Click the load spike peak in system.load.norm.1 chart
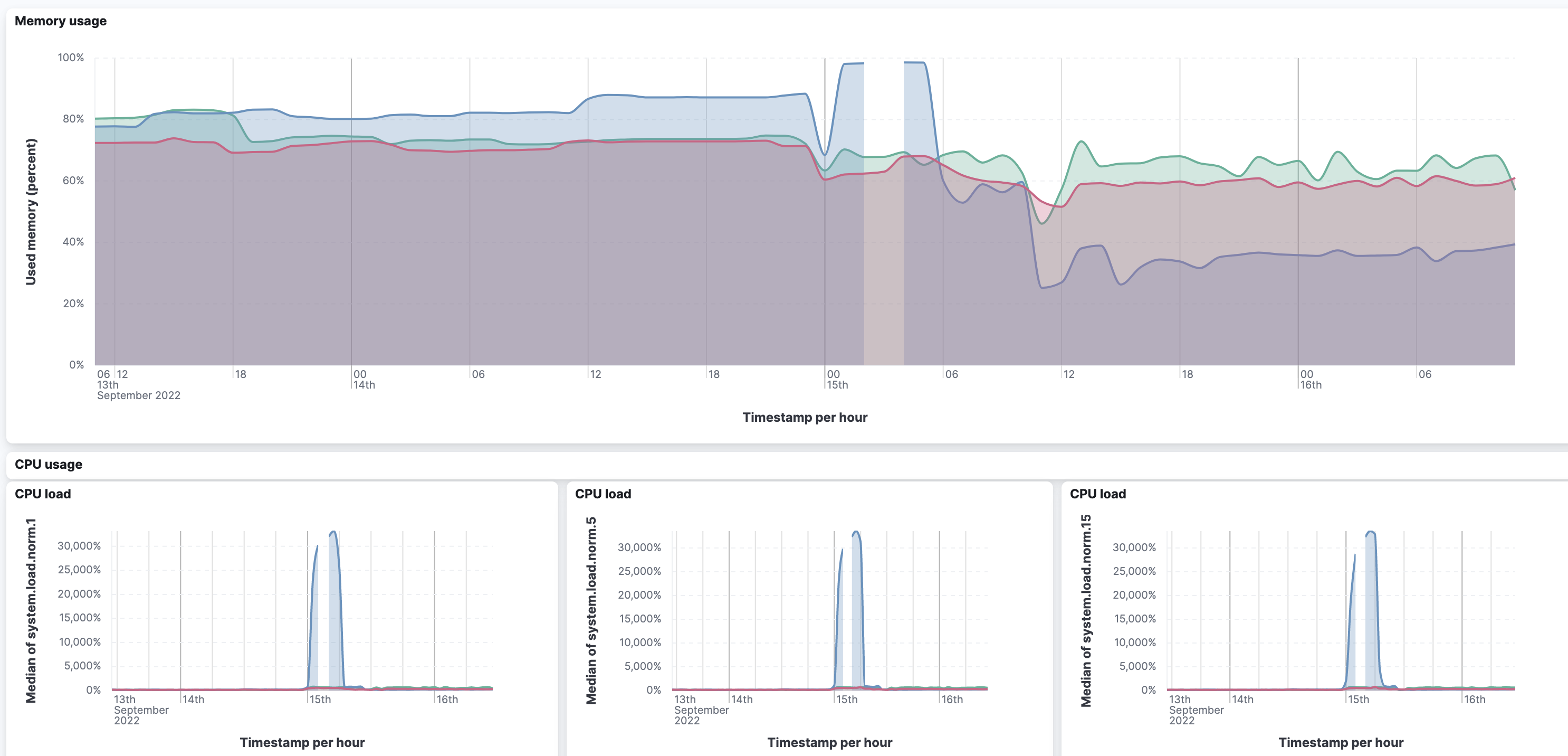The height and width of the screenshot is (756, 1568). pos(333,533)
